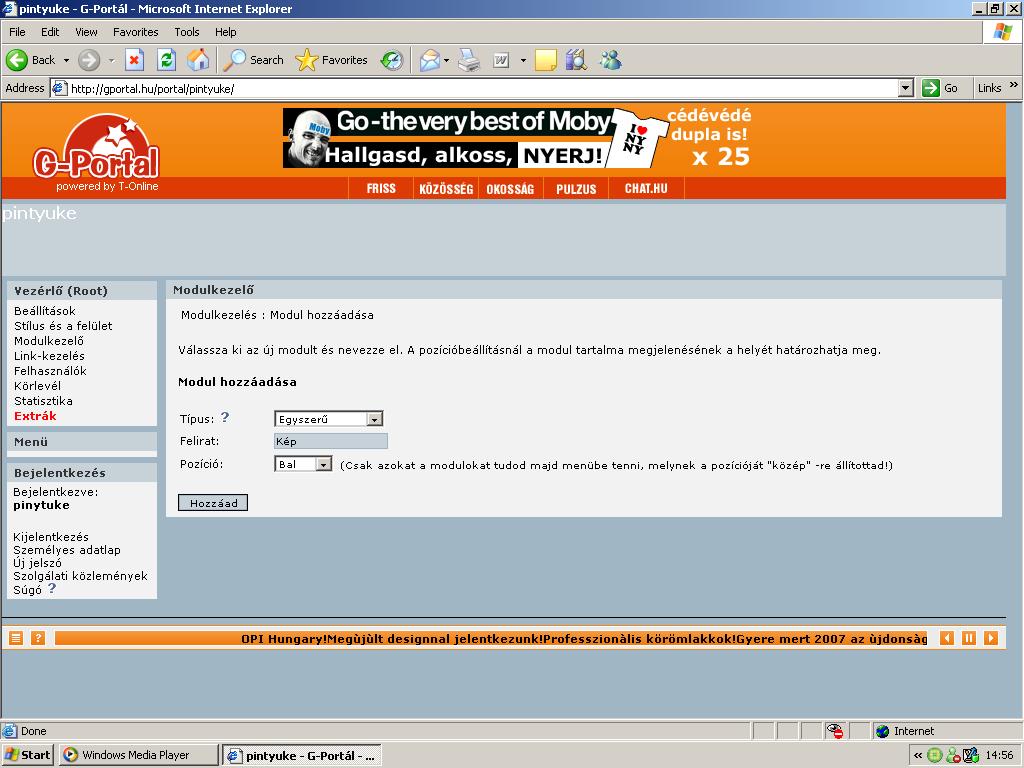Switch to the KÖZÖSSÉG tab
Image resolution: width=1024 pixels, height=768 pixels.
click(446, 189)
